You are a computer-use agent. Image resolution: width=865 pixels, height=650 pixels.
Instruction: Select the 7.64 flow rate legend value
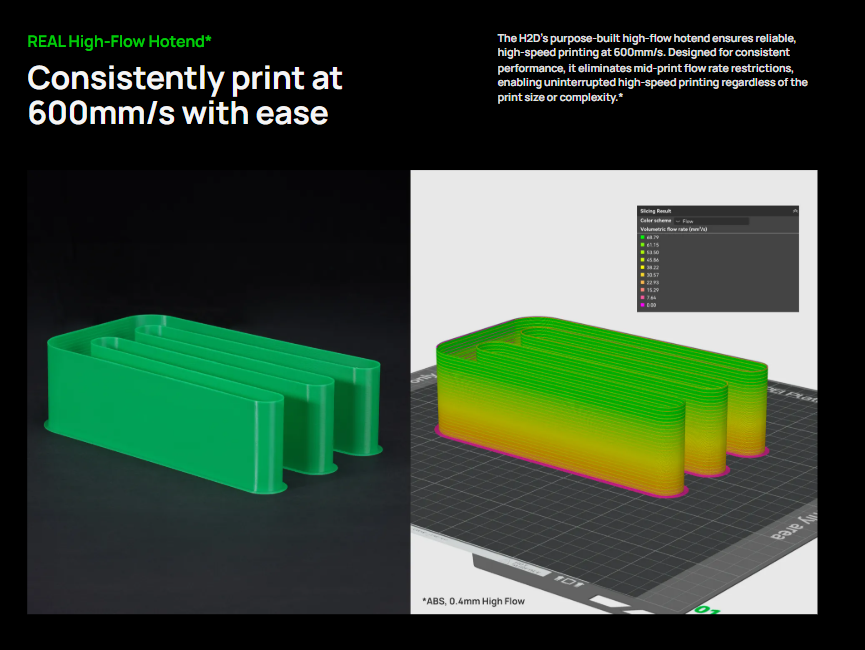[652, 297]
